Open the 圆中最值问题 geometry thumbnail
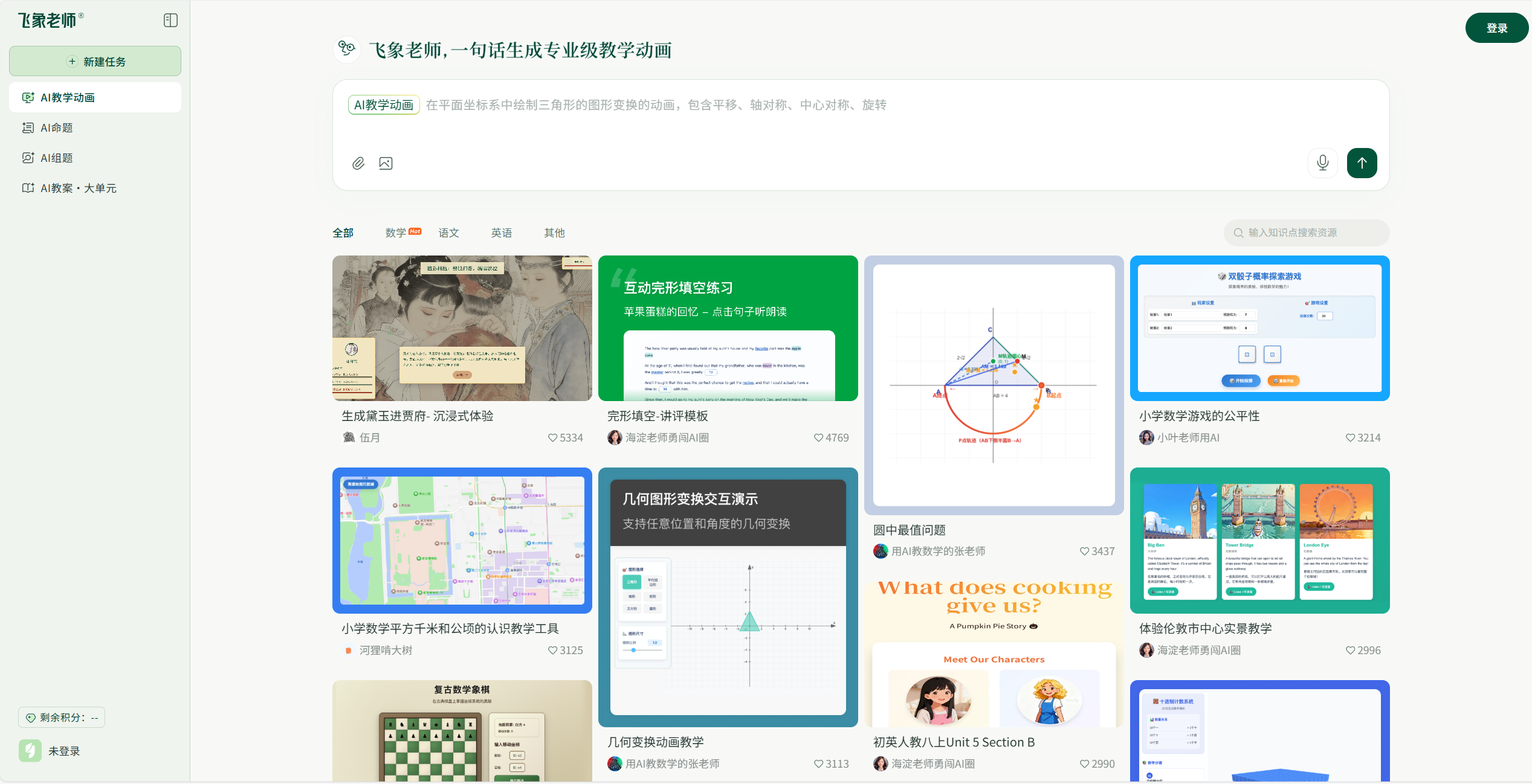 pyautogui.click(x=994, y=385)
